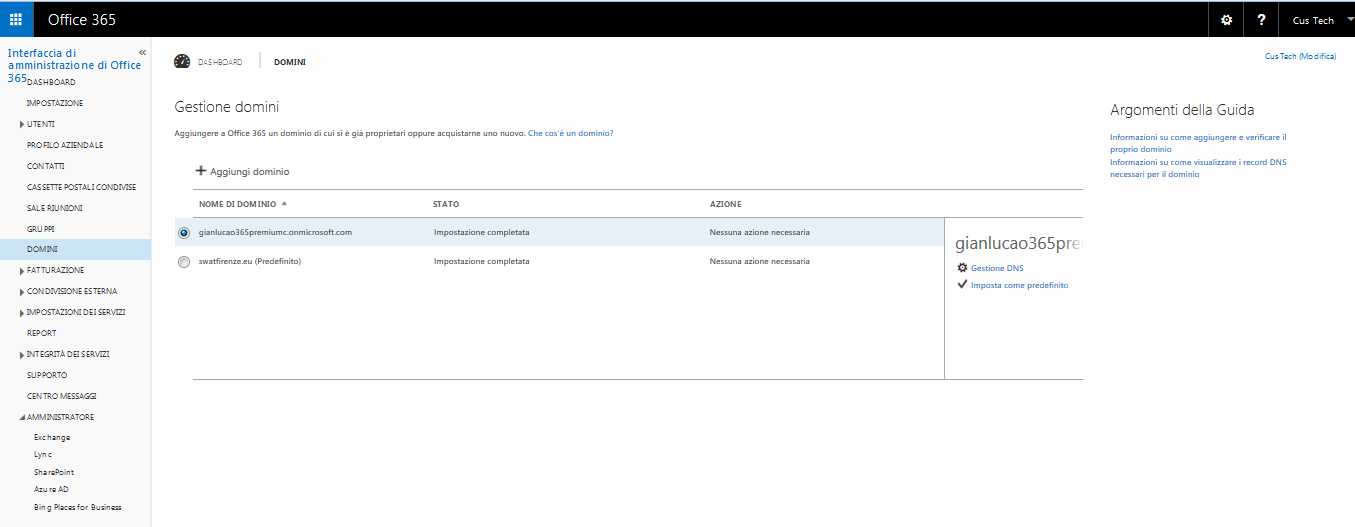Click swatfirenze.eu (Predefinito) domain name
Screen dimensions: 1355x527
(x=250, y=261)
